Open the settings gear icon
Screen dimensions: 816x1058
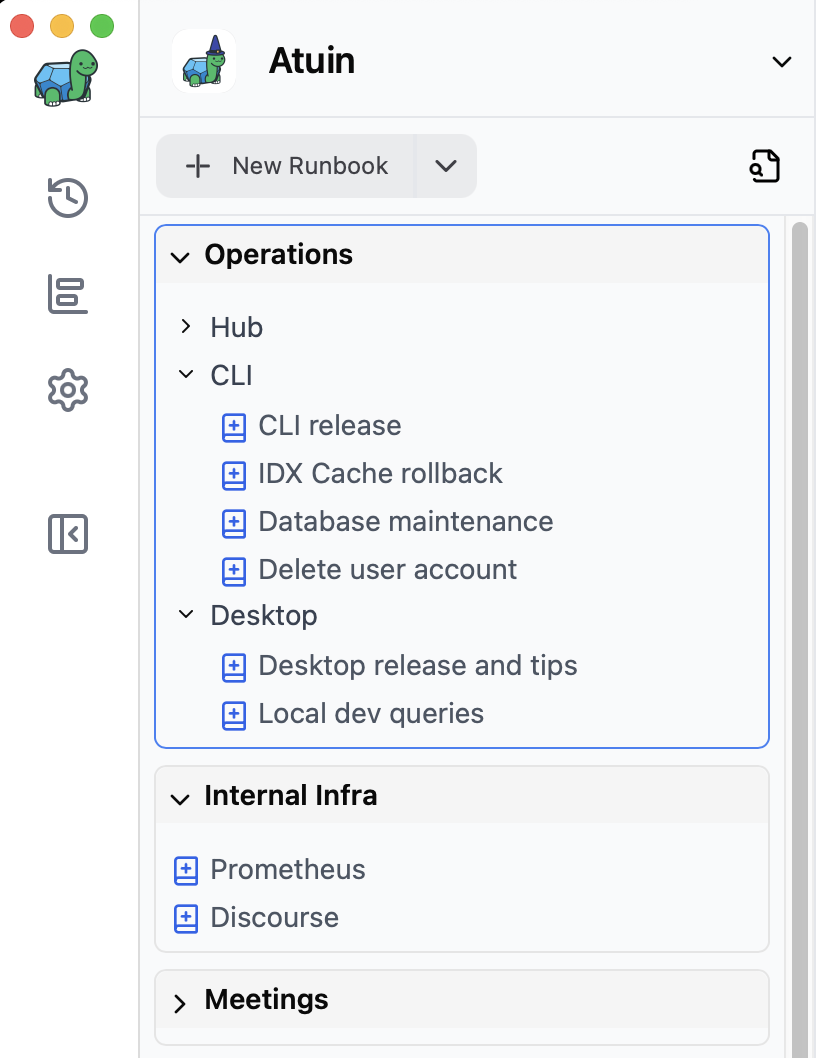(68, 390)
